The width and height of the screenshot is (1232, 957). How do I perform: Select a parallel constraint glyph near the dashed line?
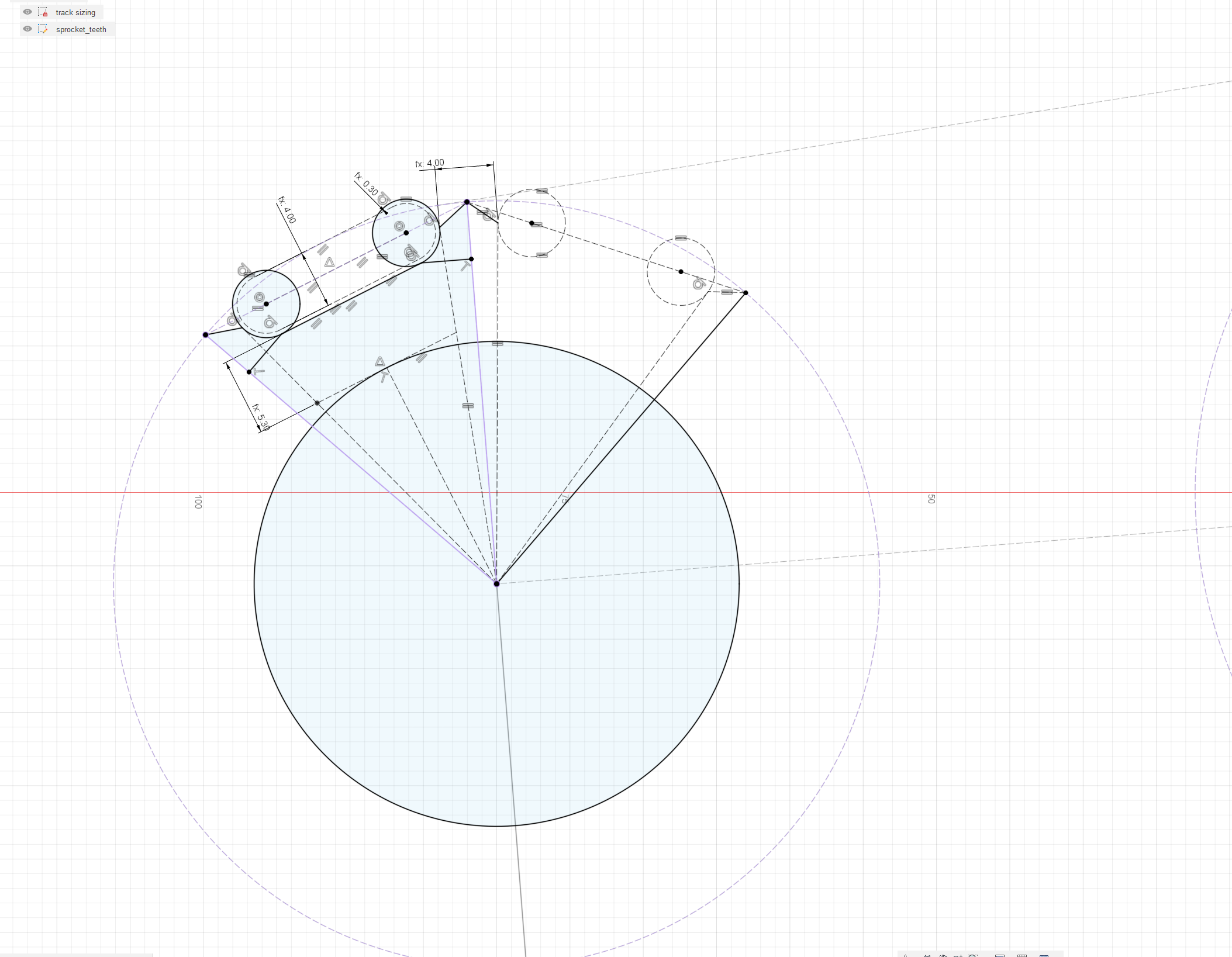pos(323,249)
